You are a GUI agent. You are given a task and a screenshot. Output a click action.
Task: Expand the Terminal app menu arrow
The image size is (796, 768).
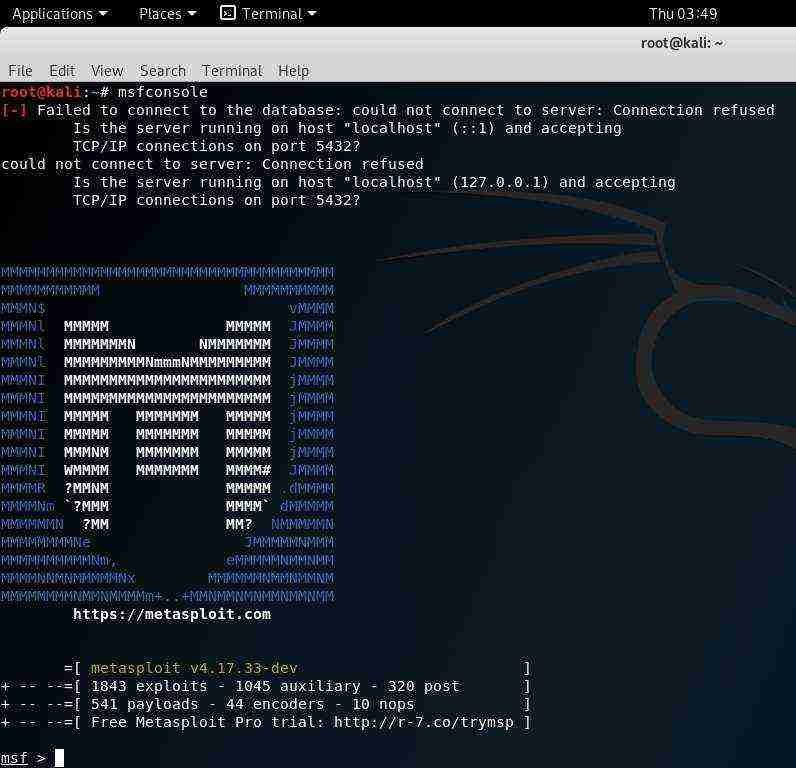[312, 14]
